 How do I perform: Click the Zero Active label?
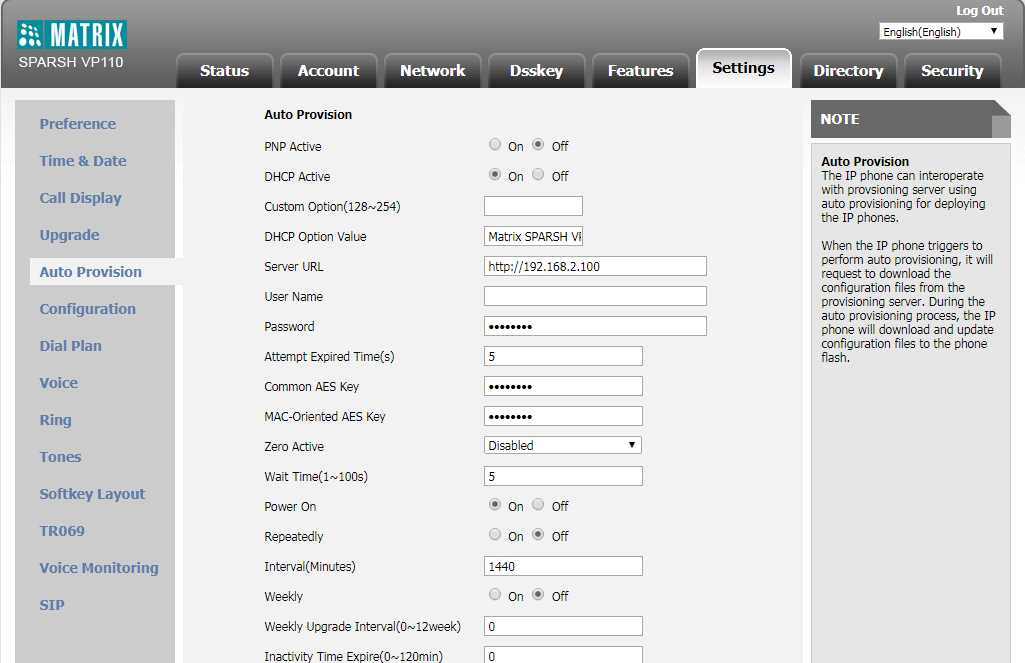[x=294, y=447]
